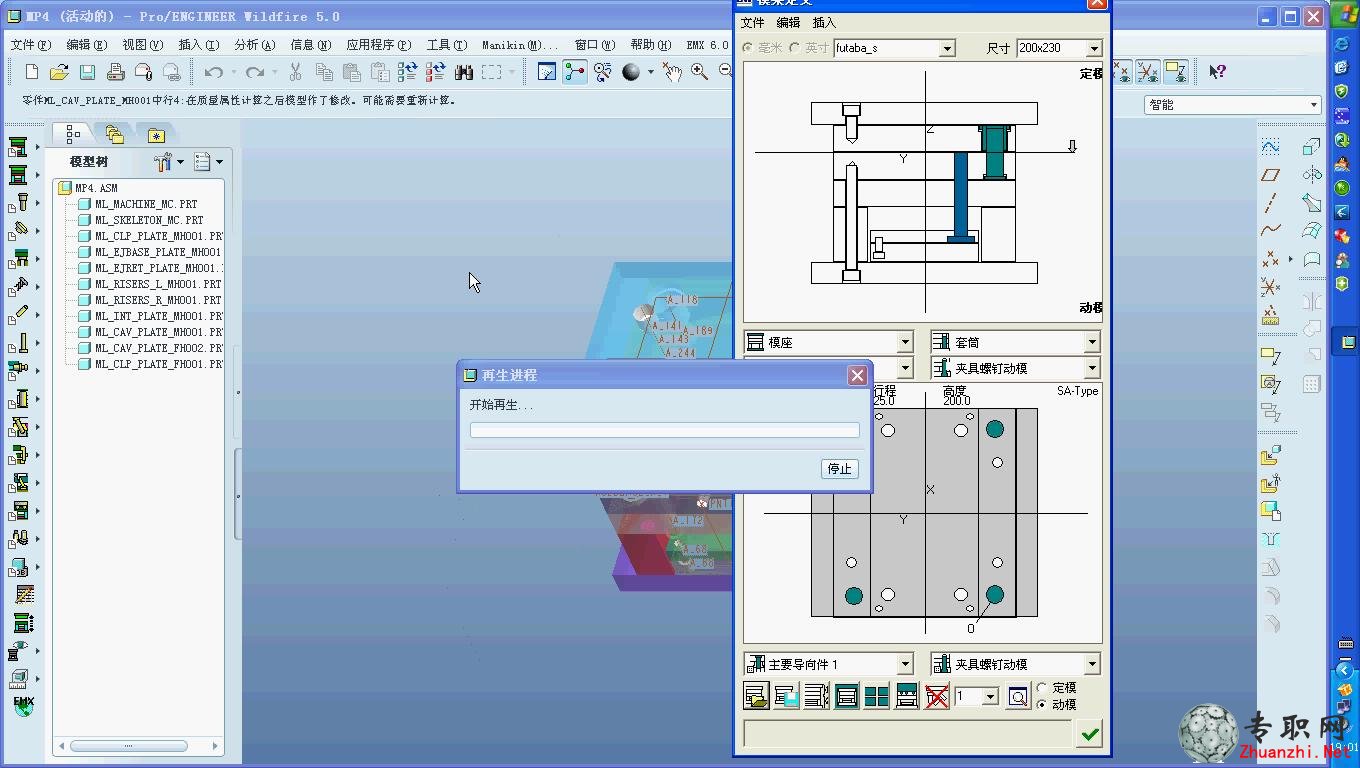Click the new file icon in toolbar
The width and height of the screenshot is (1360, 768).
coord(32,72)
